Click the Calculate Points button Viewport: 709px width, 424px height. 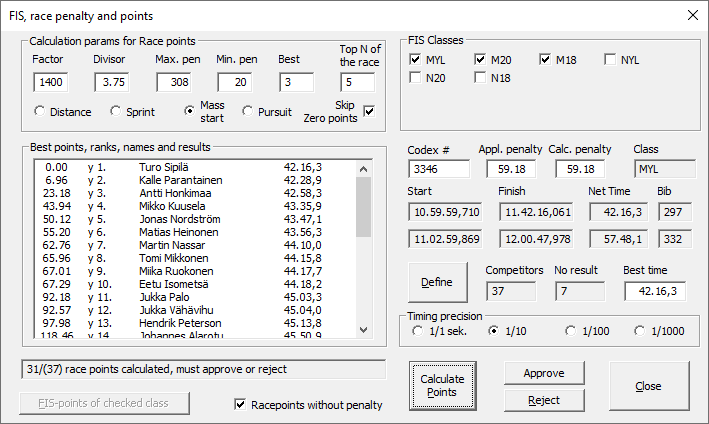pos(442,385)
